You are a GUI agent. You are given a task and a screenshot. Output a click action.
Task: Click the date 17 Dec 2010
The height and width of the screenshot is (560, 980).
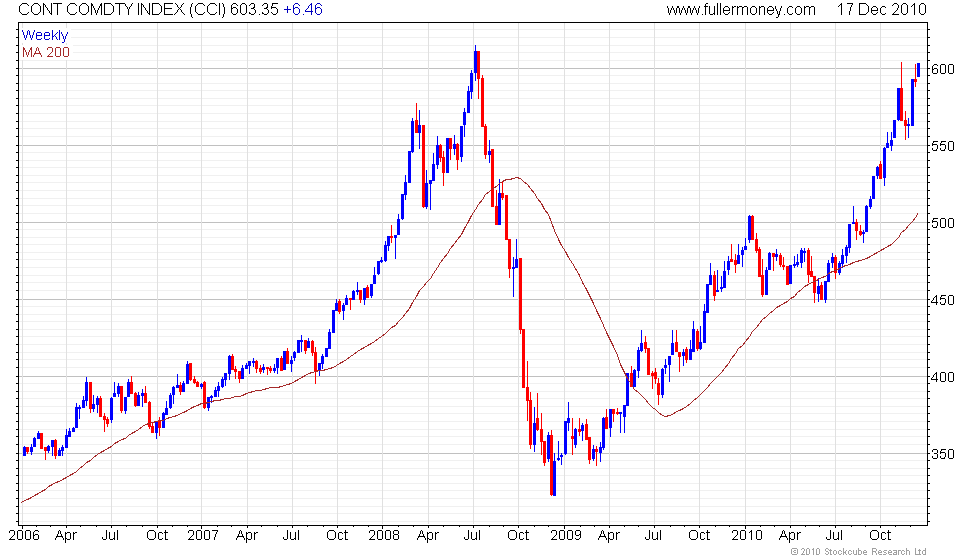coord(882,9)
